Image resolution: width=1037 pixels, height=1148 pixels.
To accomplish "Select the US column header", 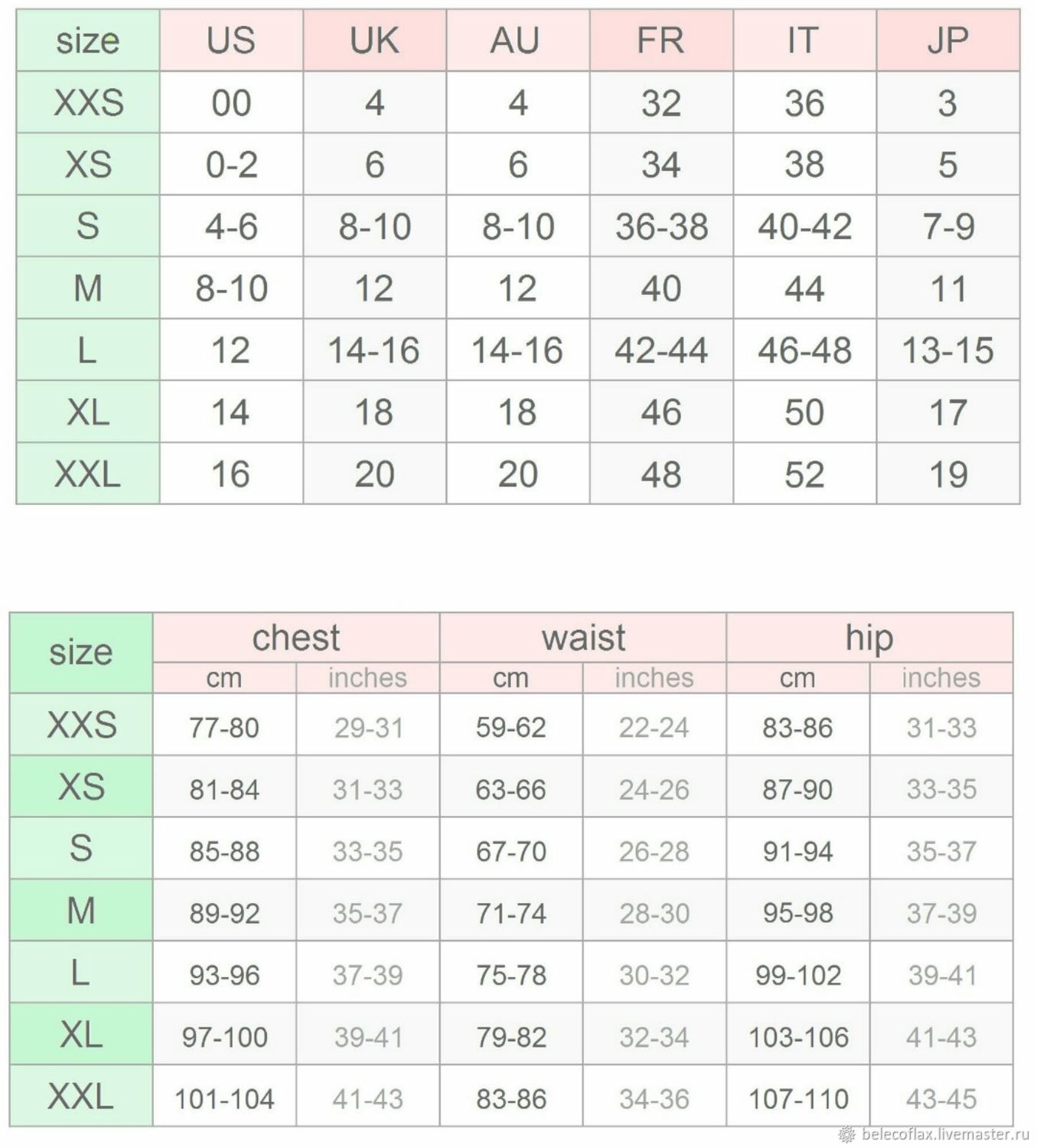I will pyautogui.click(x=231, y=41).
